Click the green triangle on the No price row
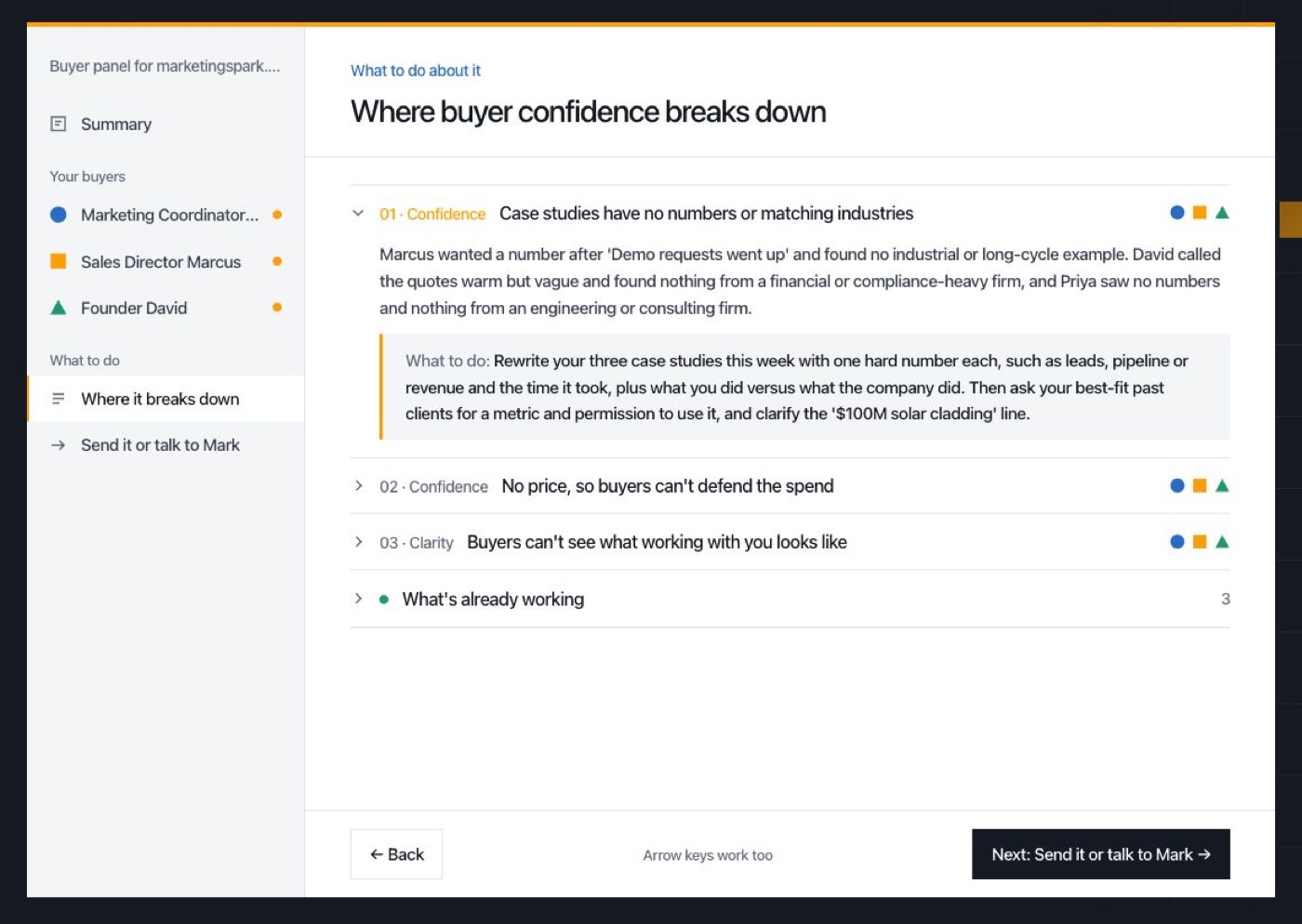Image resolution: width=1302 pixels, height=924 pixels. pyautogui.click(x=1222, y=486)
